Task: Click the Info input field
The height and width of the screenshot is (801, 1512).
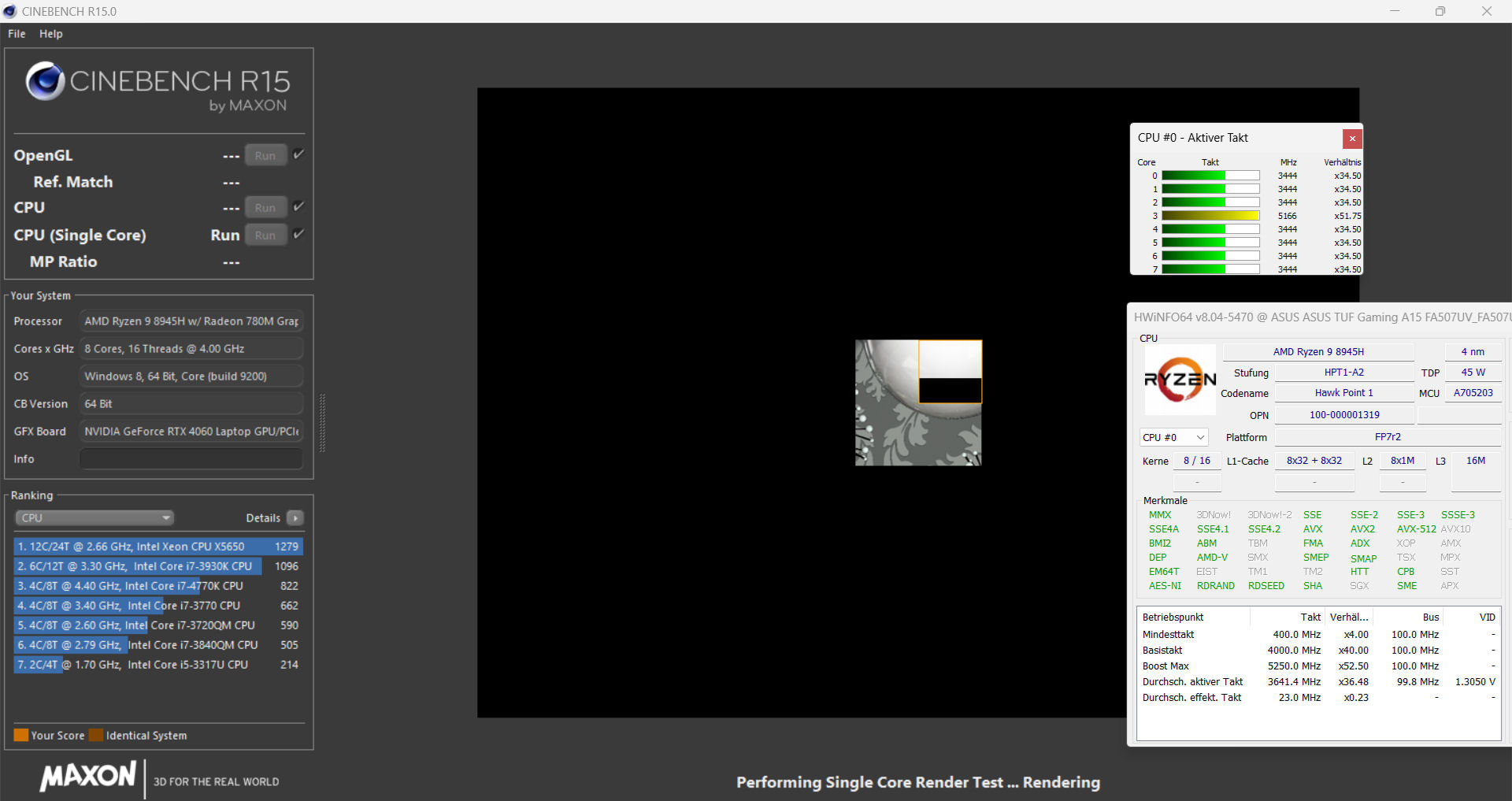Action: [191, 458]
